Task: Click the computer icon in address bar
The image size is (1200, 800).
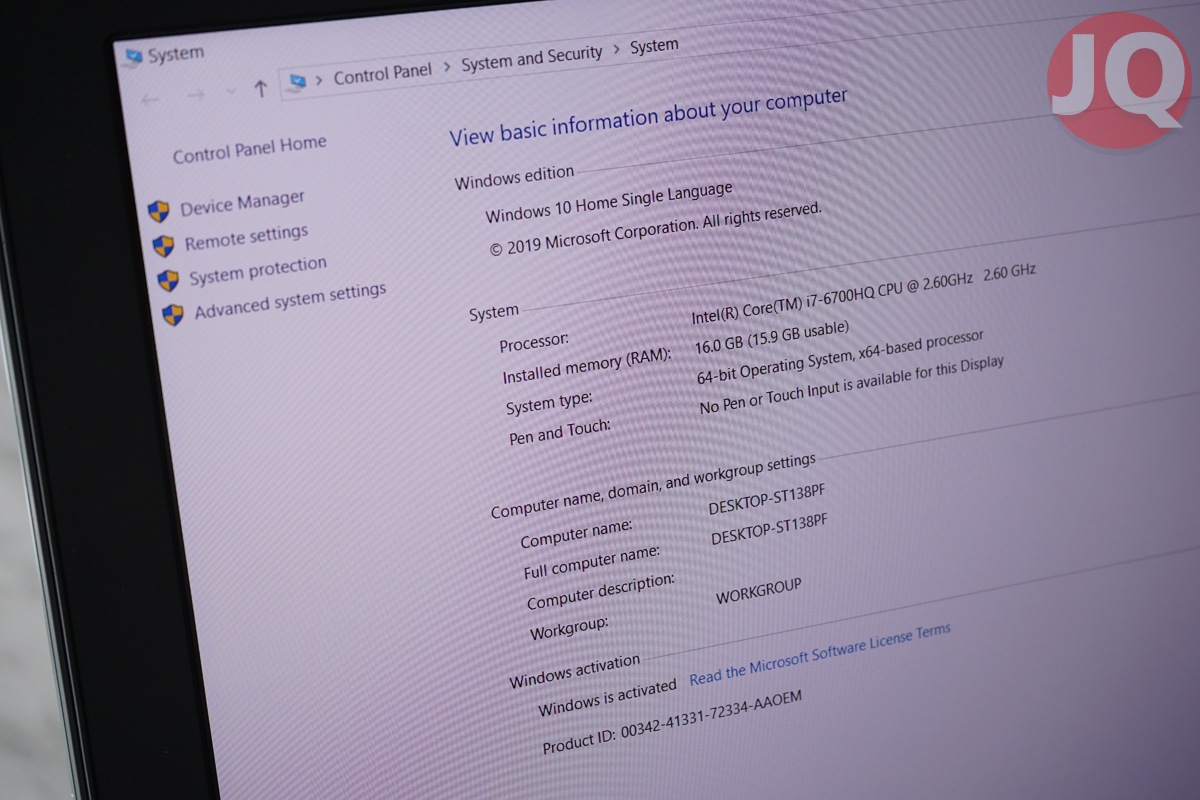Action: (x=296, y=83)
